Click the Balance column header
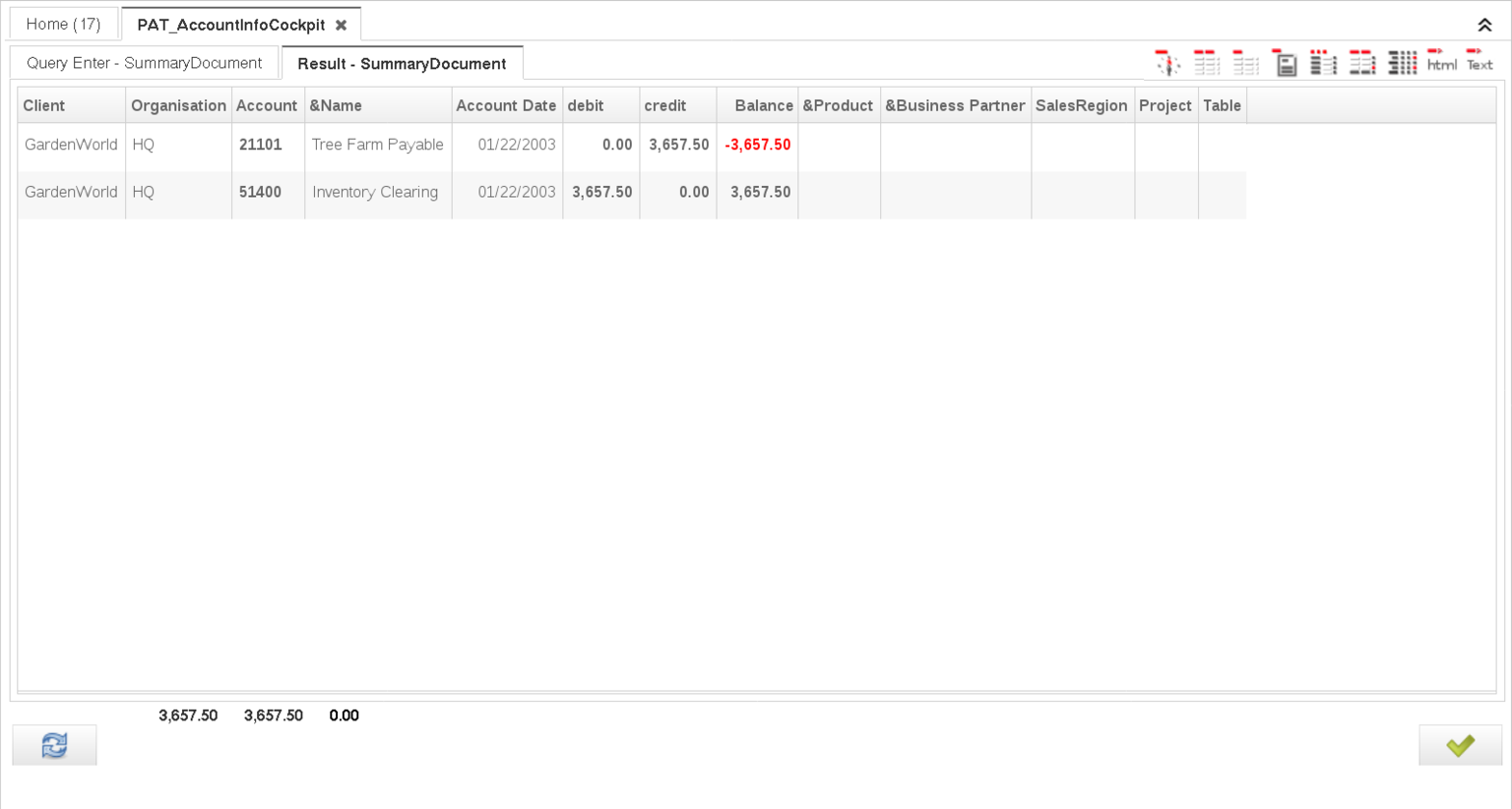Viewport: 1512px width, 809px height. point(763,105)
